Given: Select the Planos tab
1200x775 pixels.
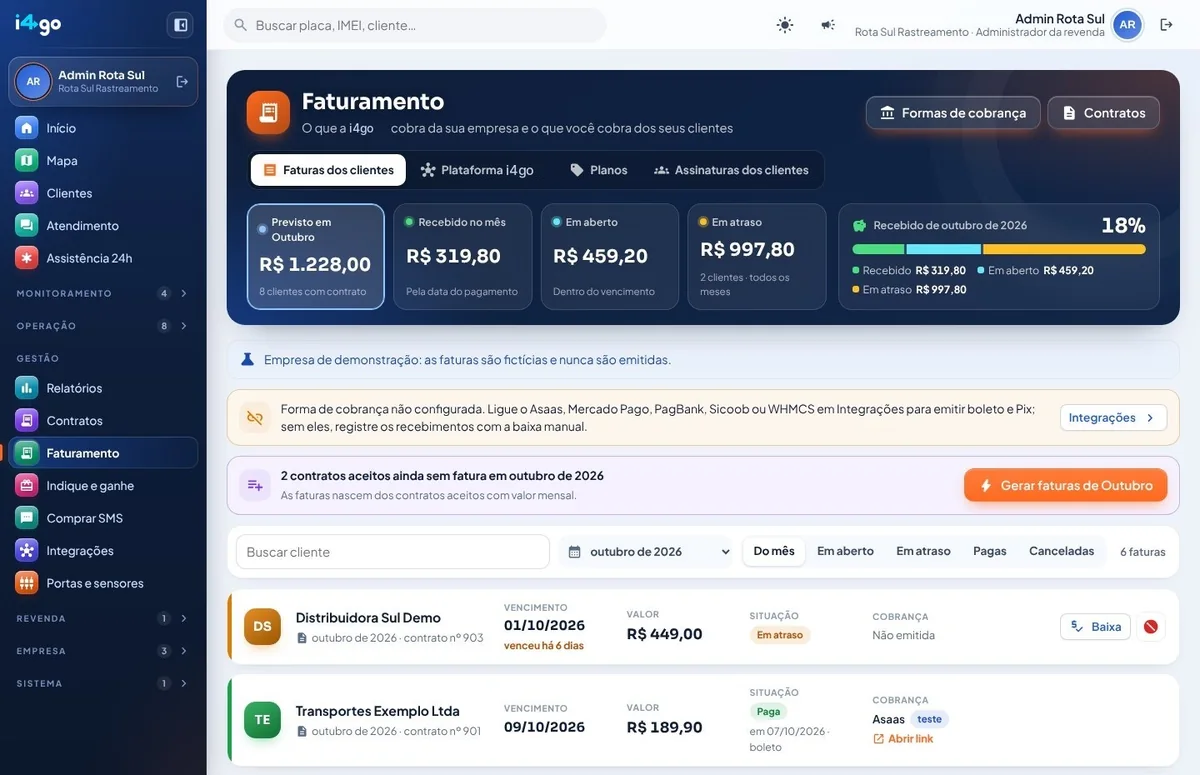Looking at the screenshot, I should point(598,170).
